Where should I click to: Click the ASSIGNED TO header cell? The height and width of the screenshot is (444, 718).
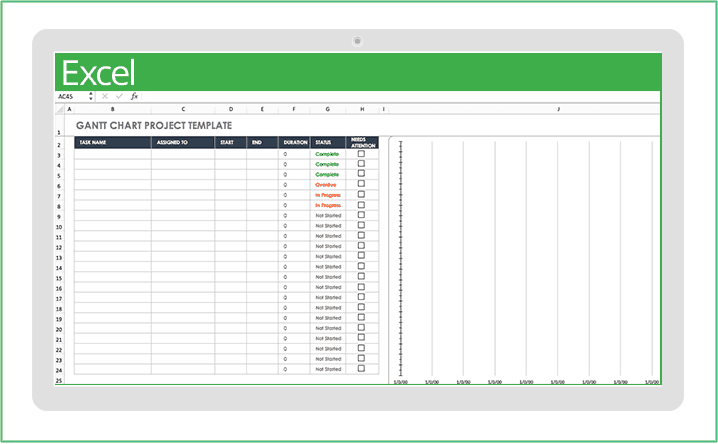(183, 143)
